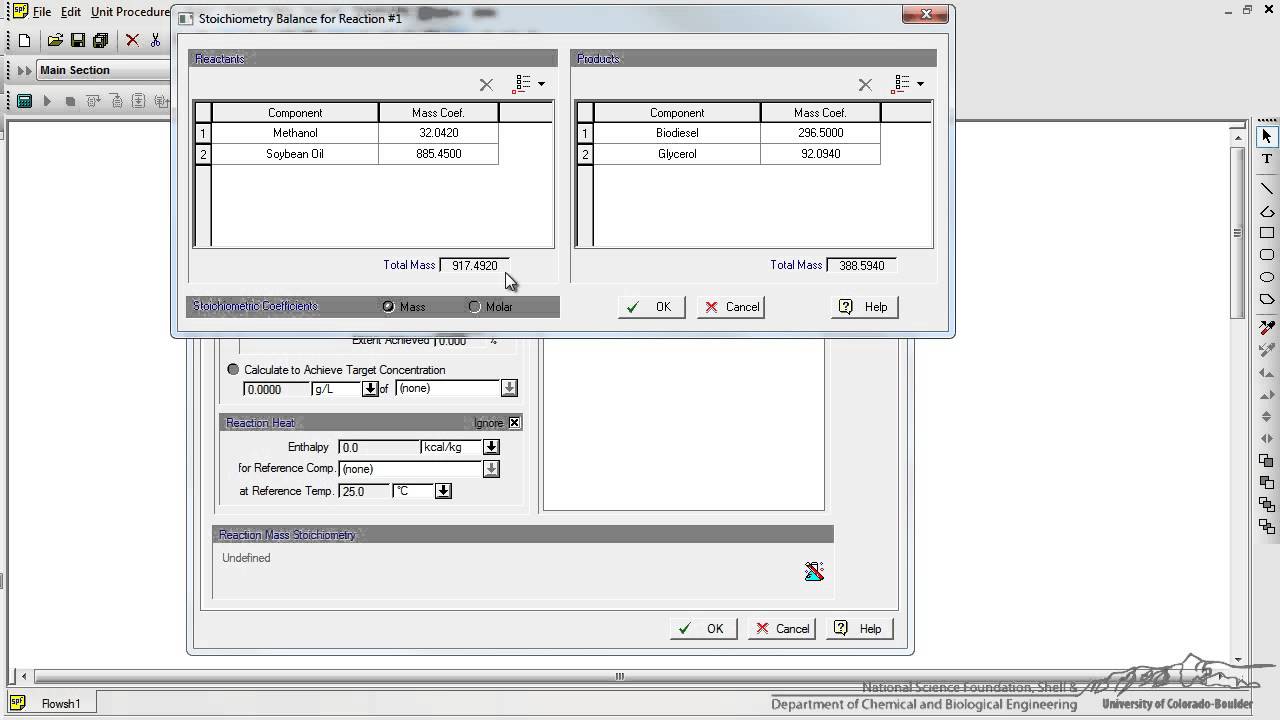Open Help in Stoichiometry Balance dialog
This screenshot has height=720, width=1280.
[x=864, y=307]
